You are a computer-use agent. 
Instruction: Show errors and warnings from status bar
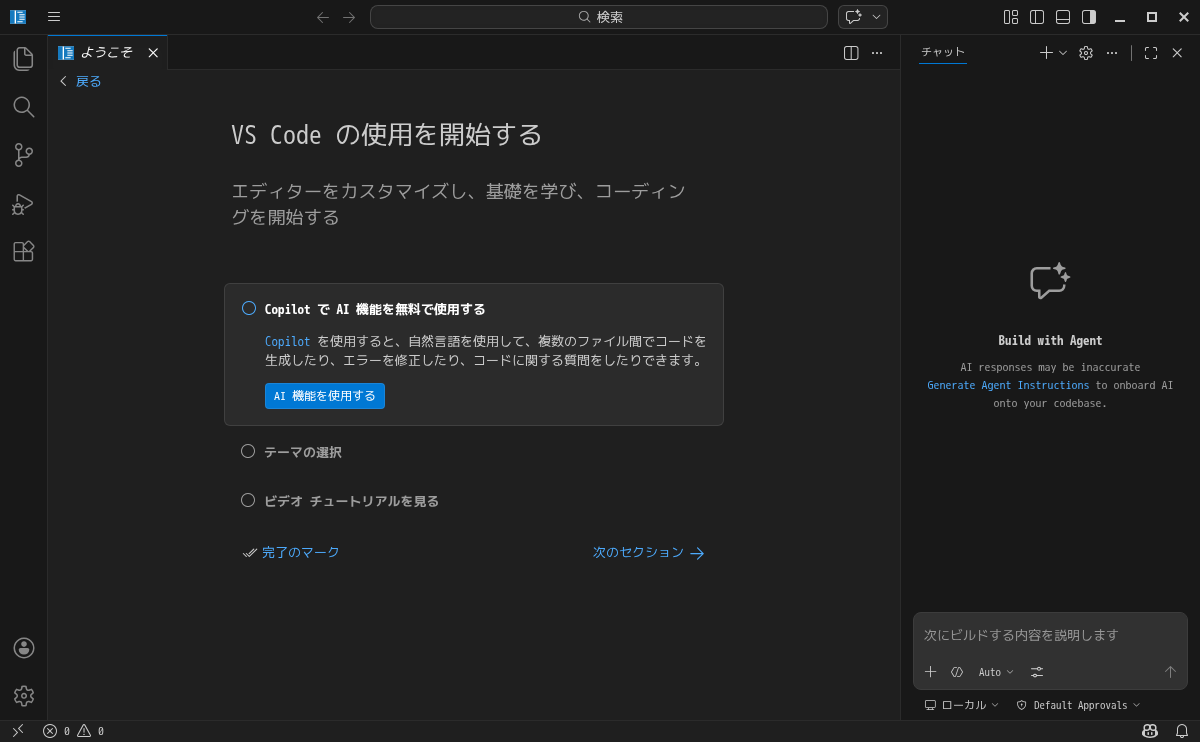tap(73, 731)
